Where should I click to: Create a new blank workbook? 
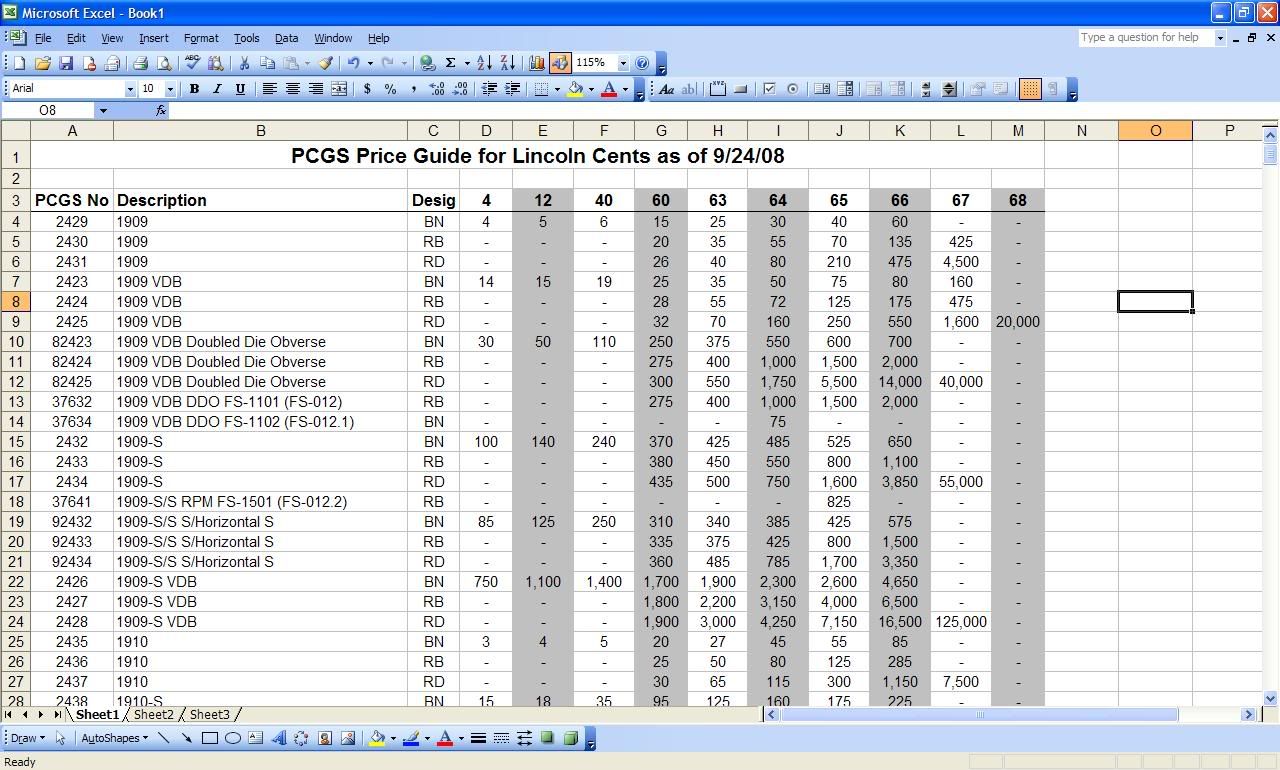pyautogui.click(x=19, y=63)
